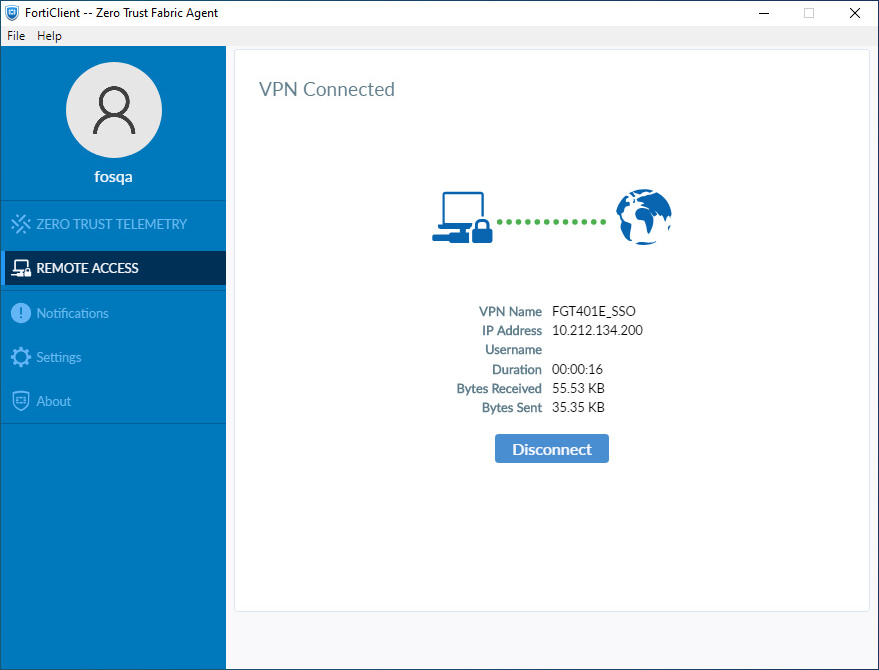This screenshot has height=670, width=879.
Task: Click the fosqa user avatar icon
Action: click(x=113, y=110)
